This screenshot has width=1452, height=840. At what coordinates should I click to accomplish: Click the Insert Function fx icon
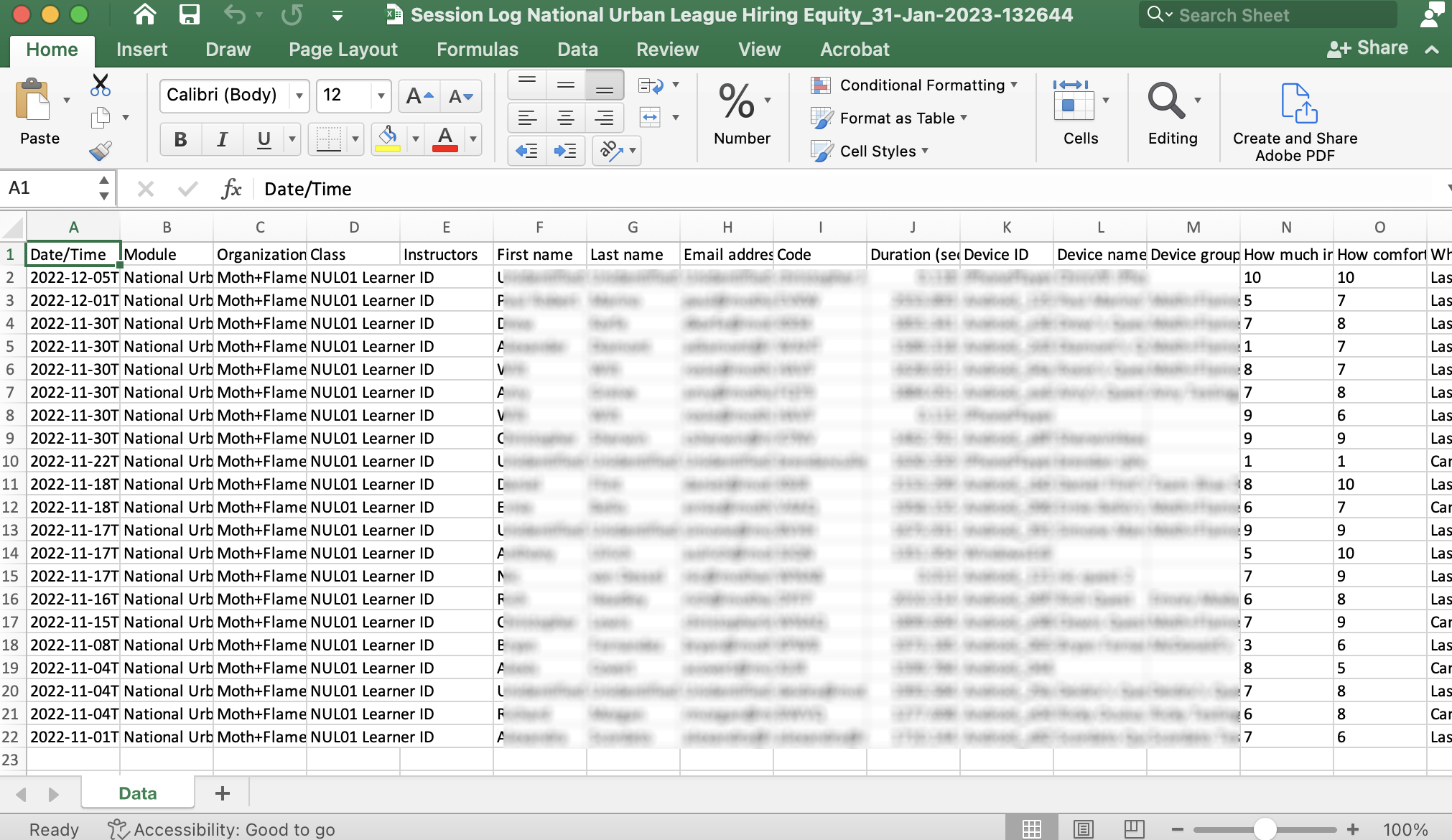click(231, 189)
